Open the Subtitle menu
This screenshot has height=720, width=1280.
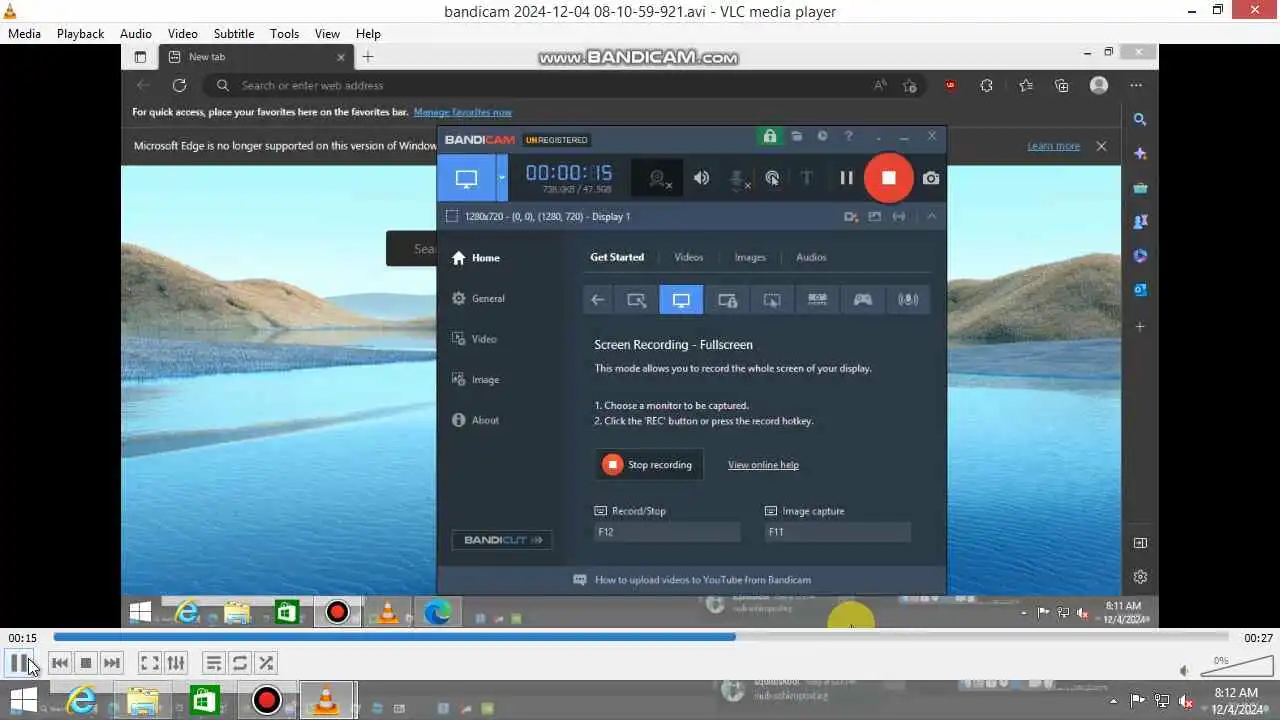(x=234, y=33)
